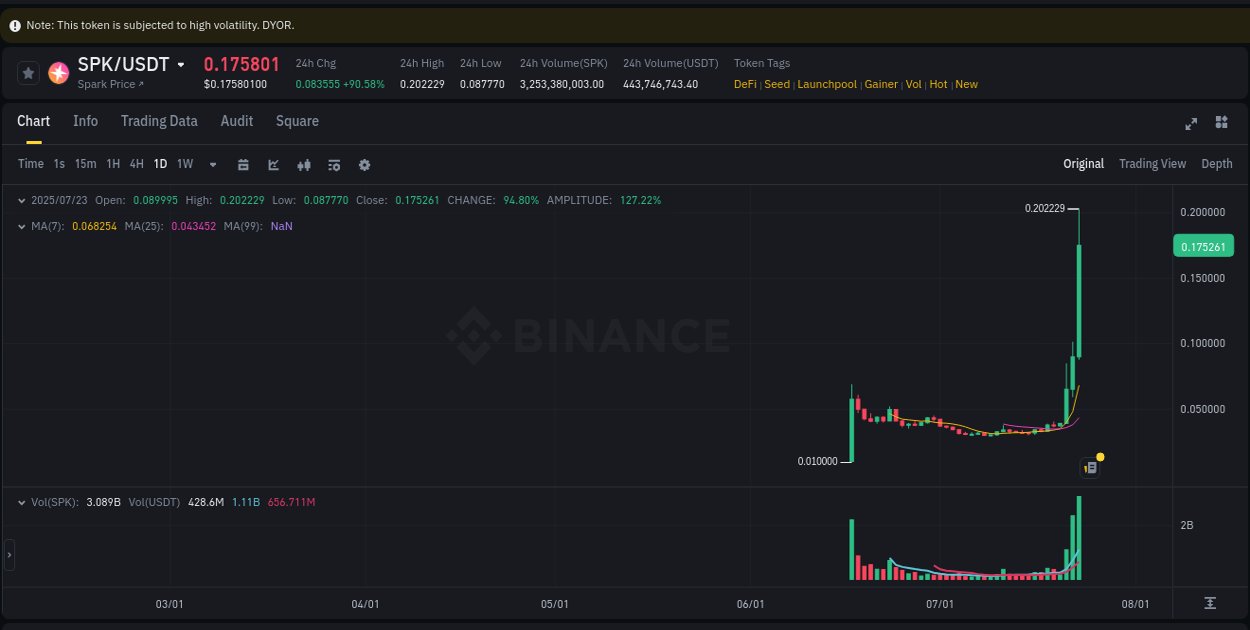Screen dimensions: 1250x630
Task: Collapse the OHLC data row chevron
Action: click(x=21, y=200)
